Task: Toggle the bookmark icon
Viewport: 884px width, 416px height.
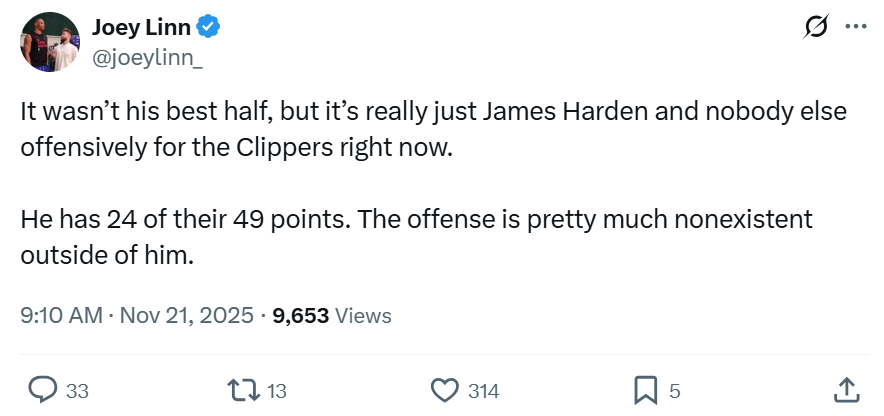Action: (646, 390)
